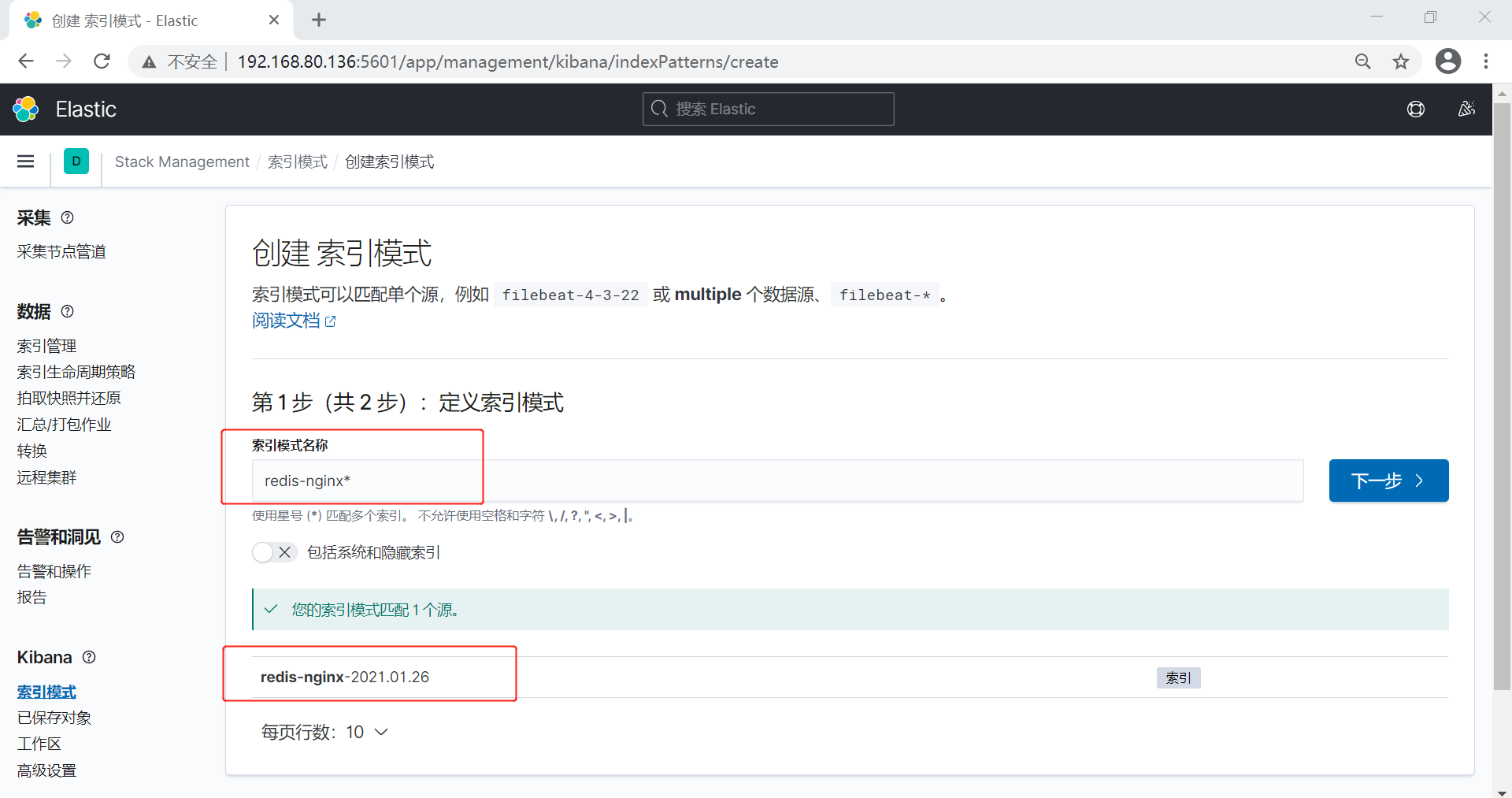Close the Elastic browser tab
Viewport: 1512px width, 798px height.
(274, 20)
